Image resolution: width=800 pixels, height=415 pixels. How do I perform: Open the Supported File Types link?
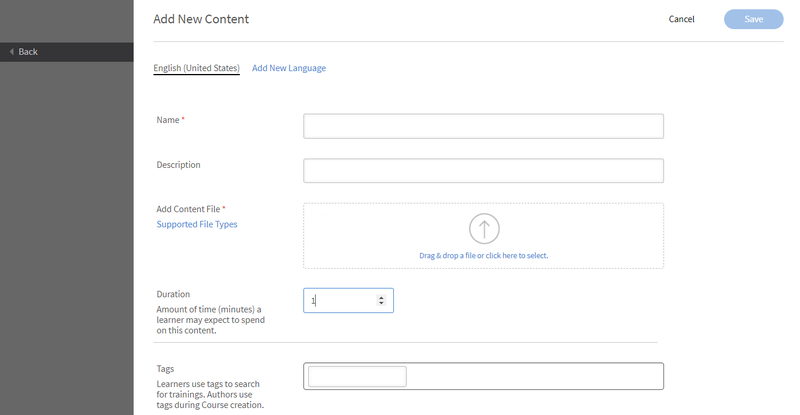[197, 224]
